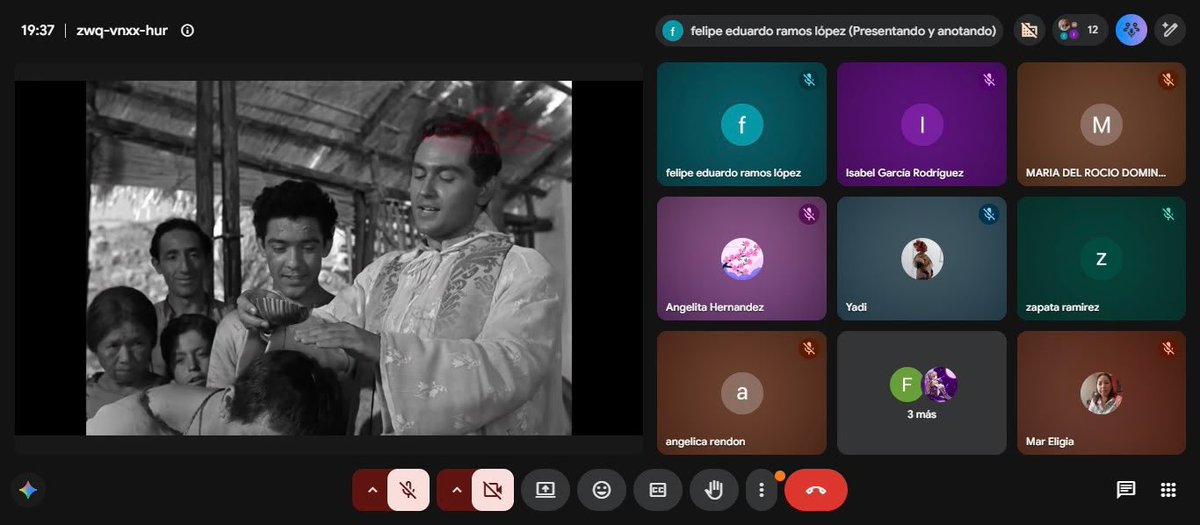The width and height of the screenshot is (1200, 525).
Task: Click muted mic icon on Angelita Hernandez tile
Action: click(x=808, y=214)
